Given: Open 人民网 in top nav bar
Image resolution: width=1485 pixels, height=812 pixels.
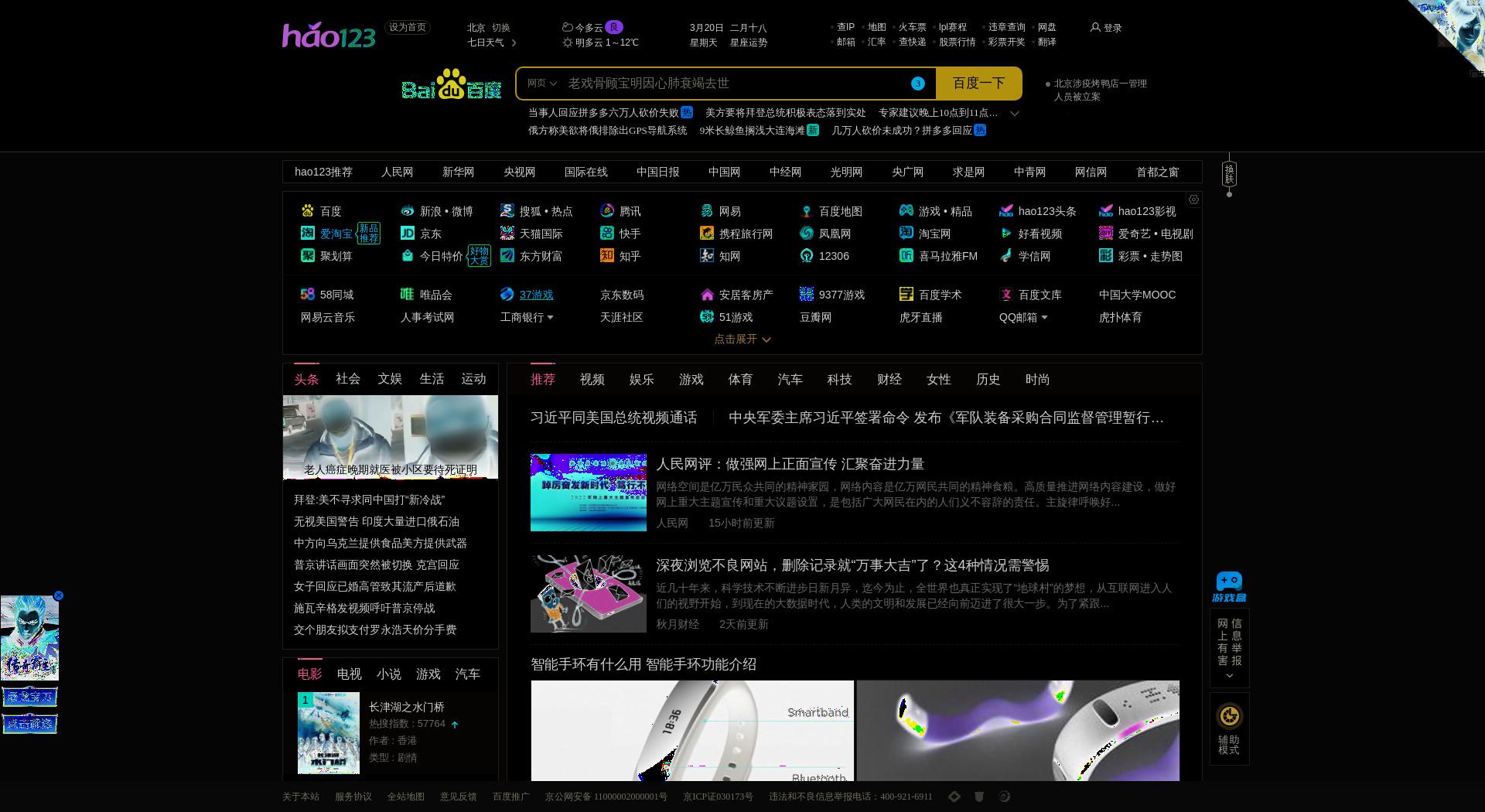Looking at the screenshot, I should (397, 172).
